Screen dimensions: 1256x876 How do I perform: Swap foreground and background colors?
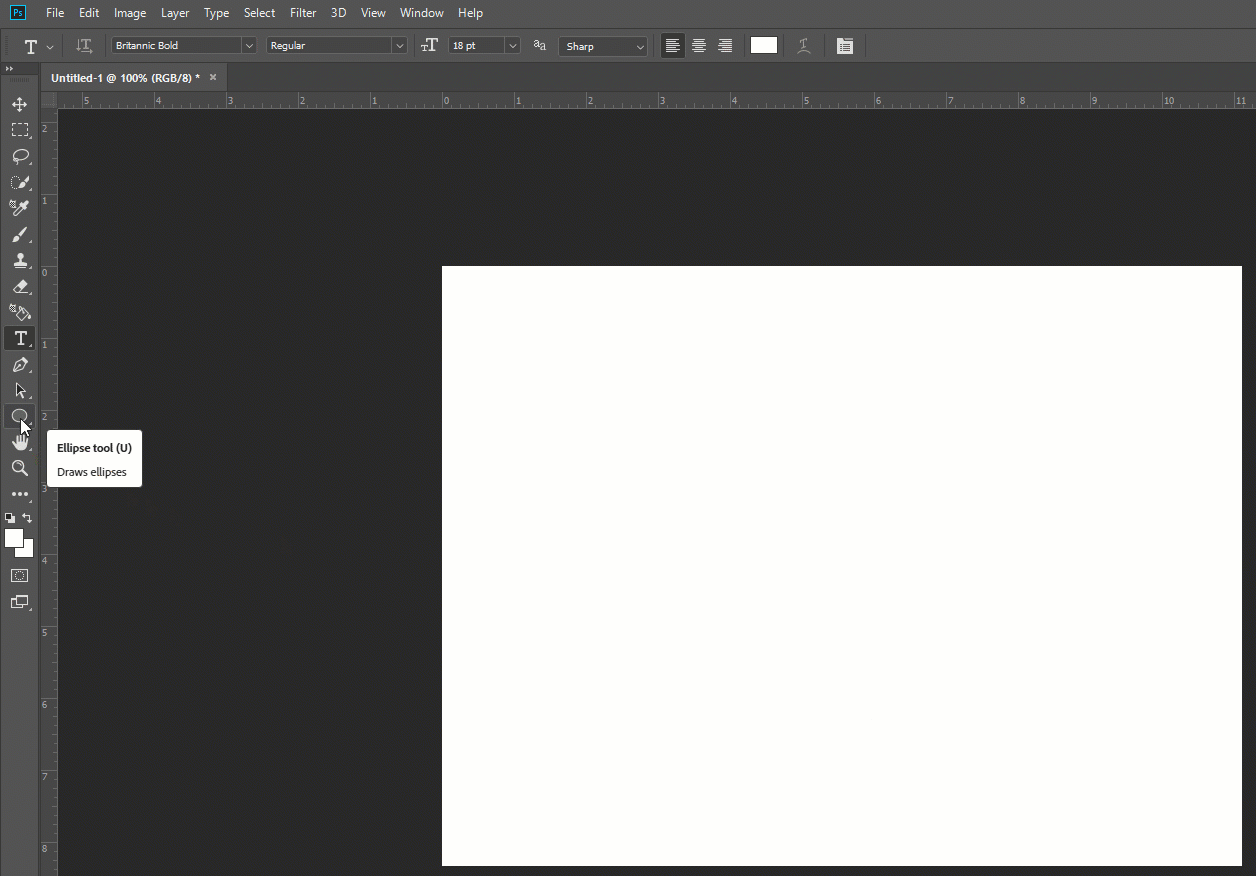27,518
